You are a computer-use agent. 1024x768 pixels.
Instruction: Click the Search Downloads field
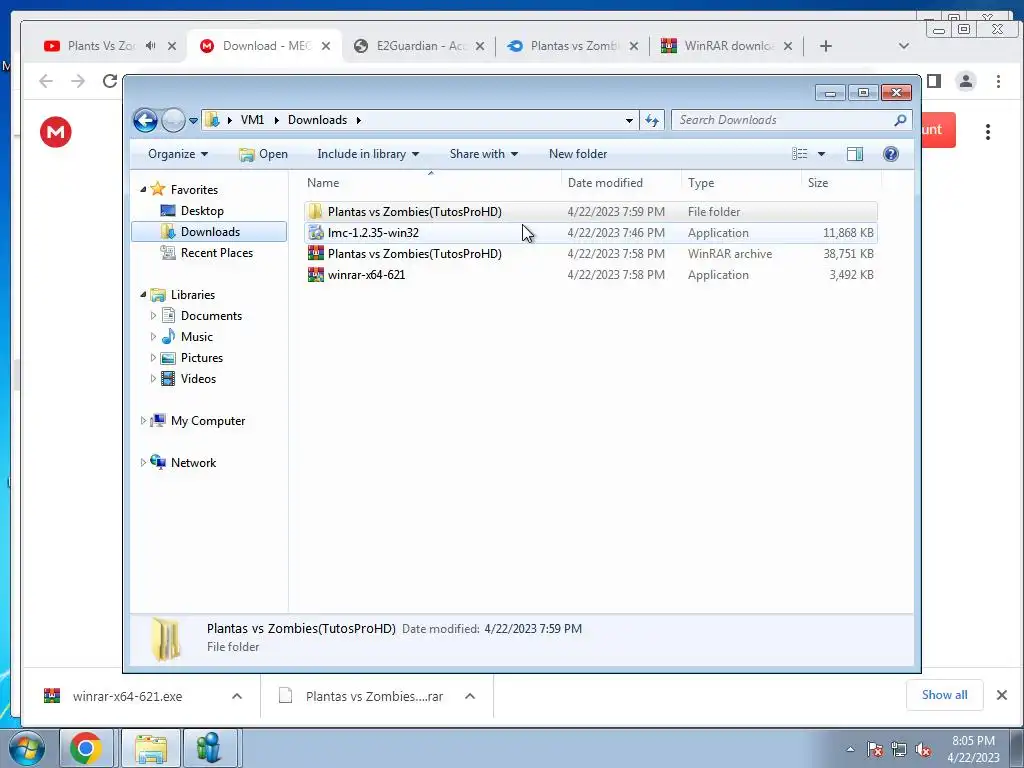point(792,120)
